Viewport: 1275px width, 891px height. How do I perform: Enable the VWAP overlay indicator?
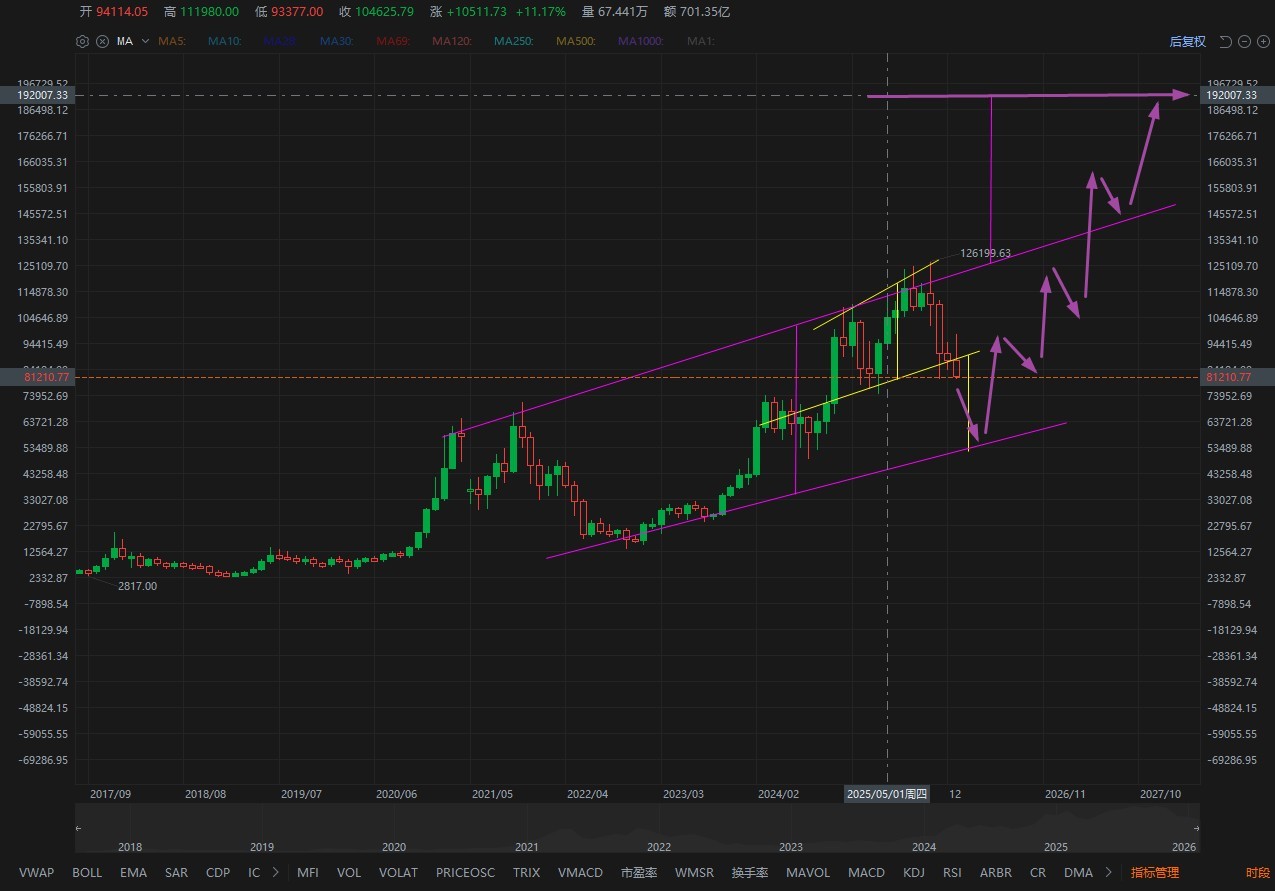(36, 872)
